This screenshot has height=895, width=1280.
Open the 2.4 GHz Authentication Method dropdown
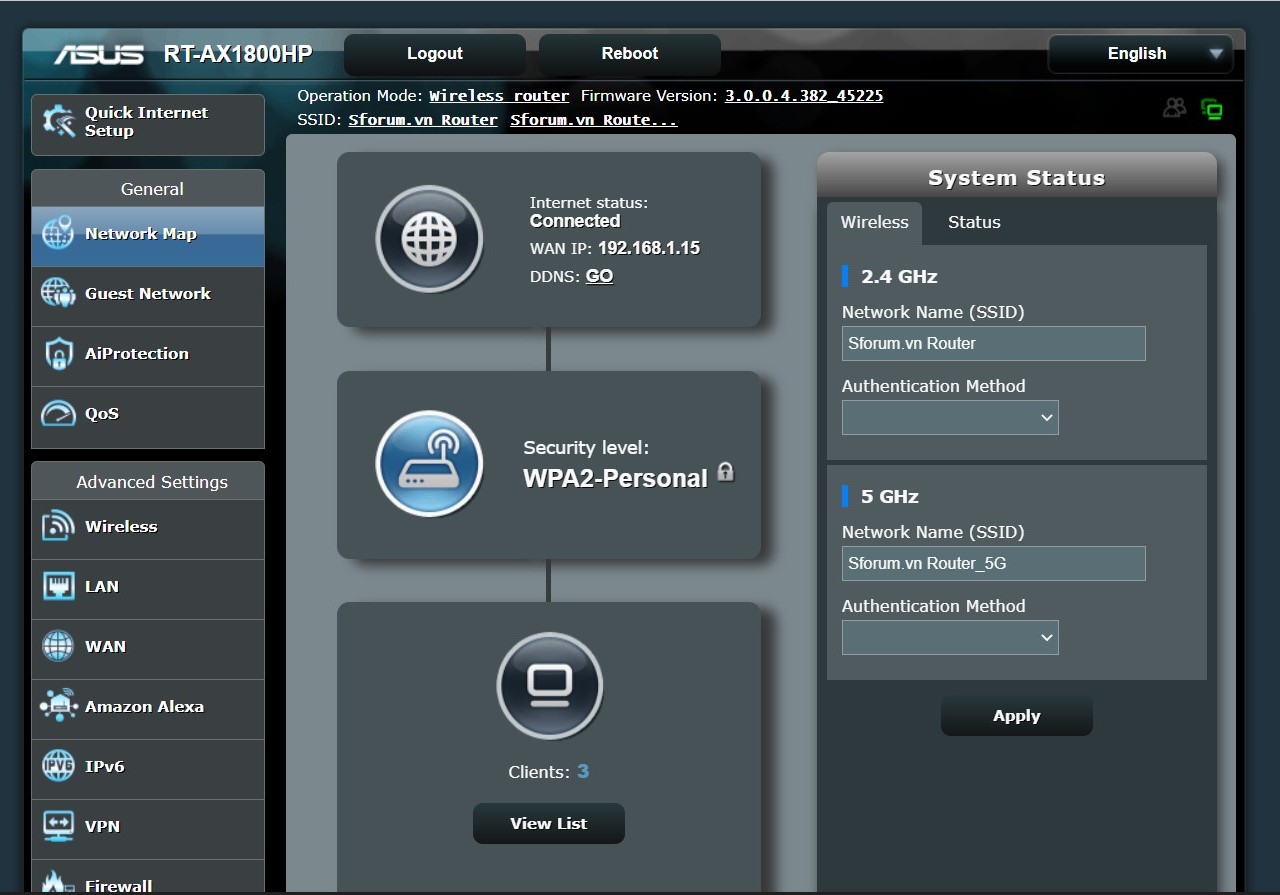click(950, 418)
